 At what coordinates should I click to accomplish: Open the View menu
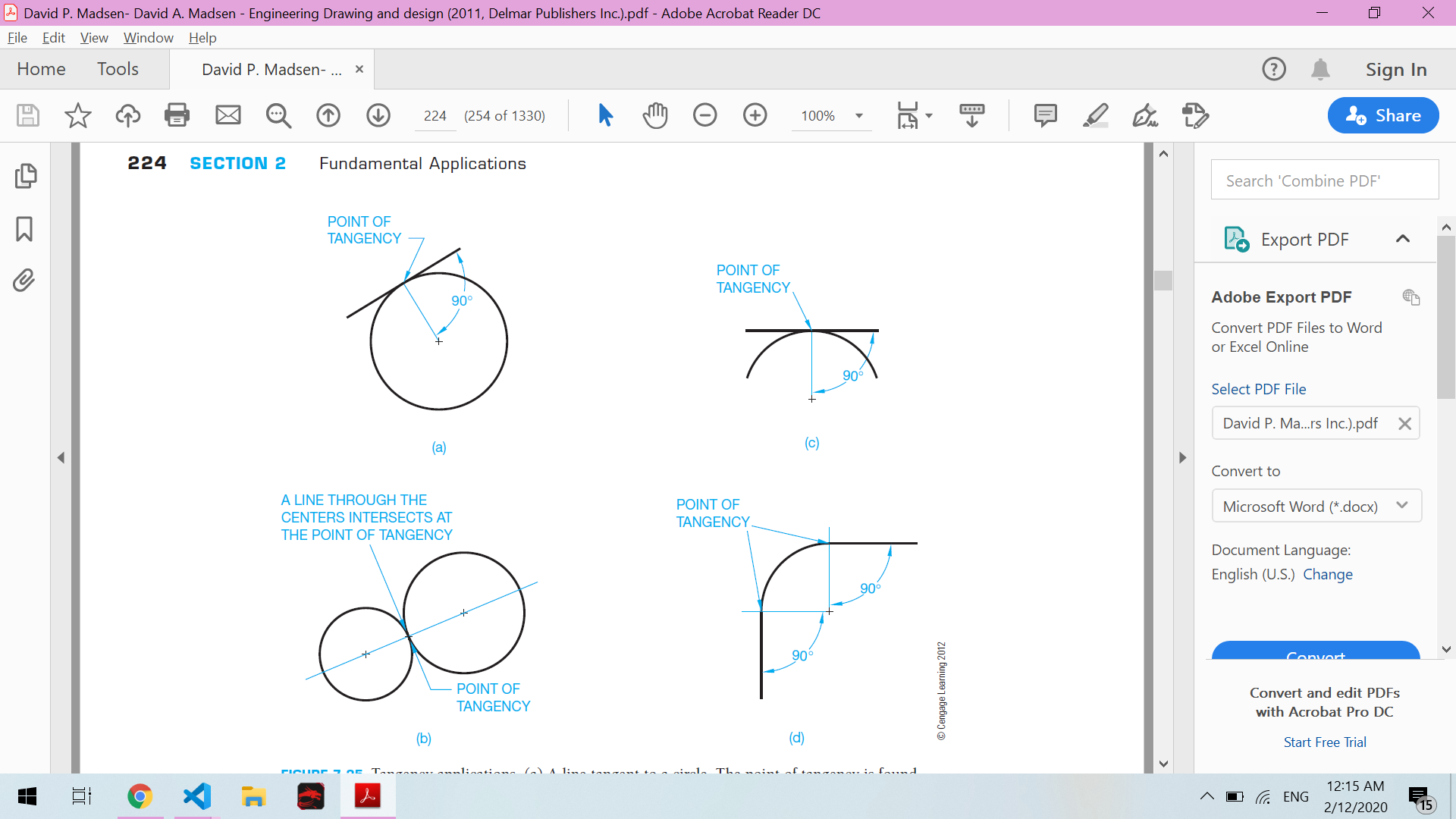[x=93, y=38]
